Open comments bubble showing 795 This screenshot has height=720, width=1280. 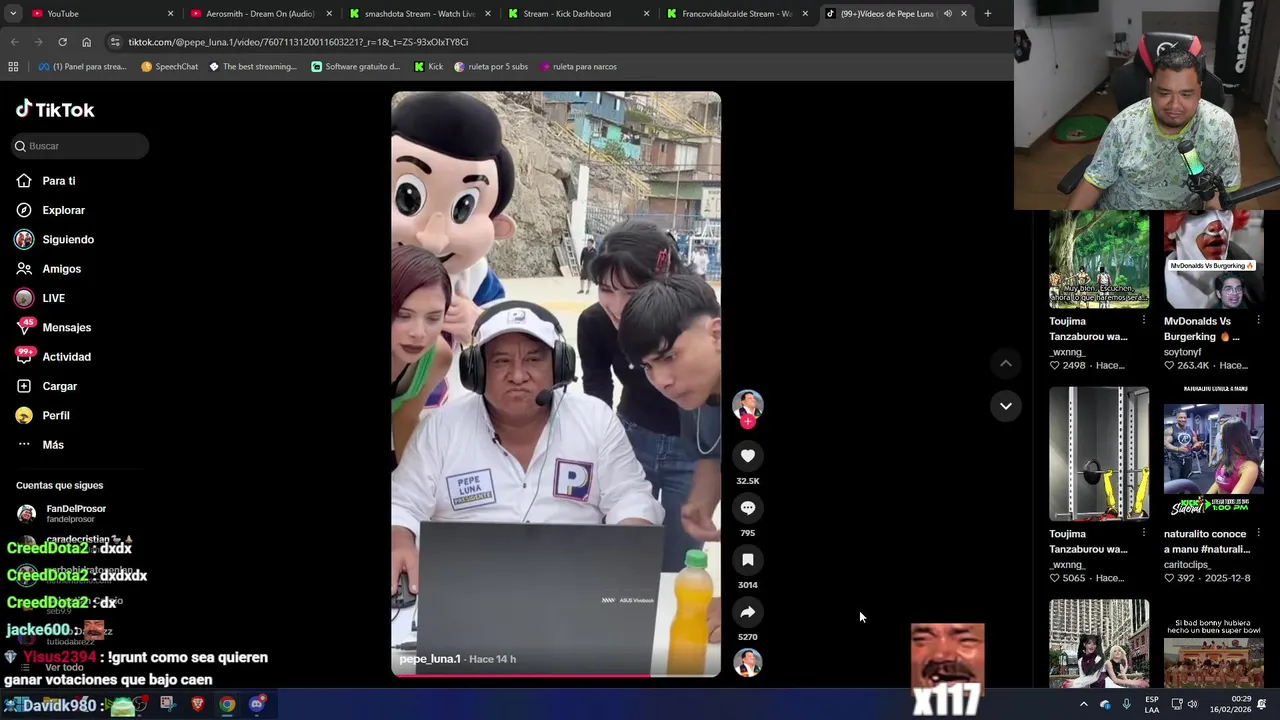click(x=747, y=508)
